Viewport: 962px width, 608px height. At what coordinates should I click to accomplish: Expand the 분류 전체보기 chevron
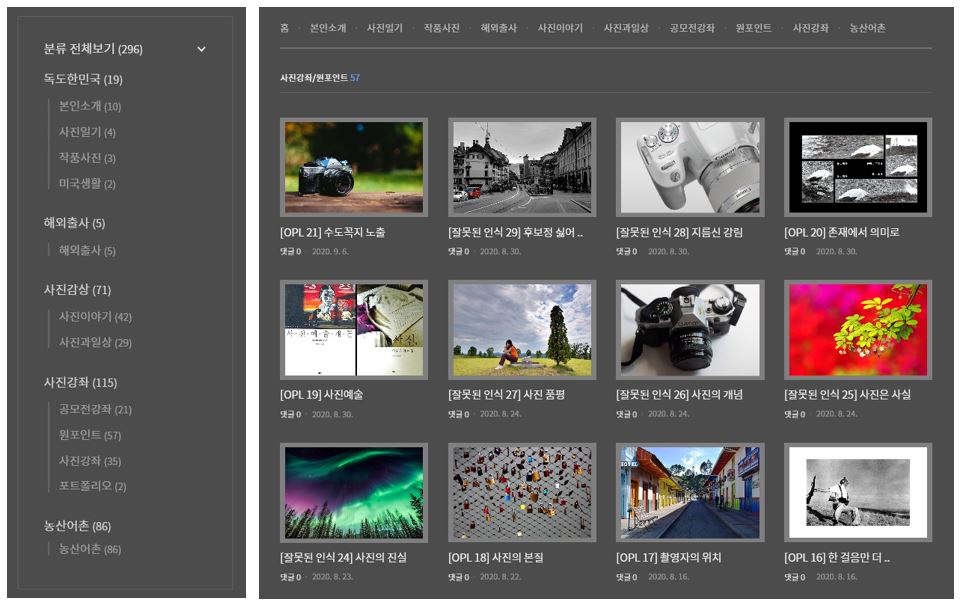[201, 49]
